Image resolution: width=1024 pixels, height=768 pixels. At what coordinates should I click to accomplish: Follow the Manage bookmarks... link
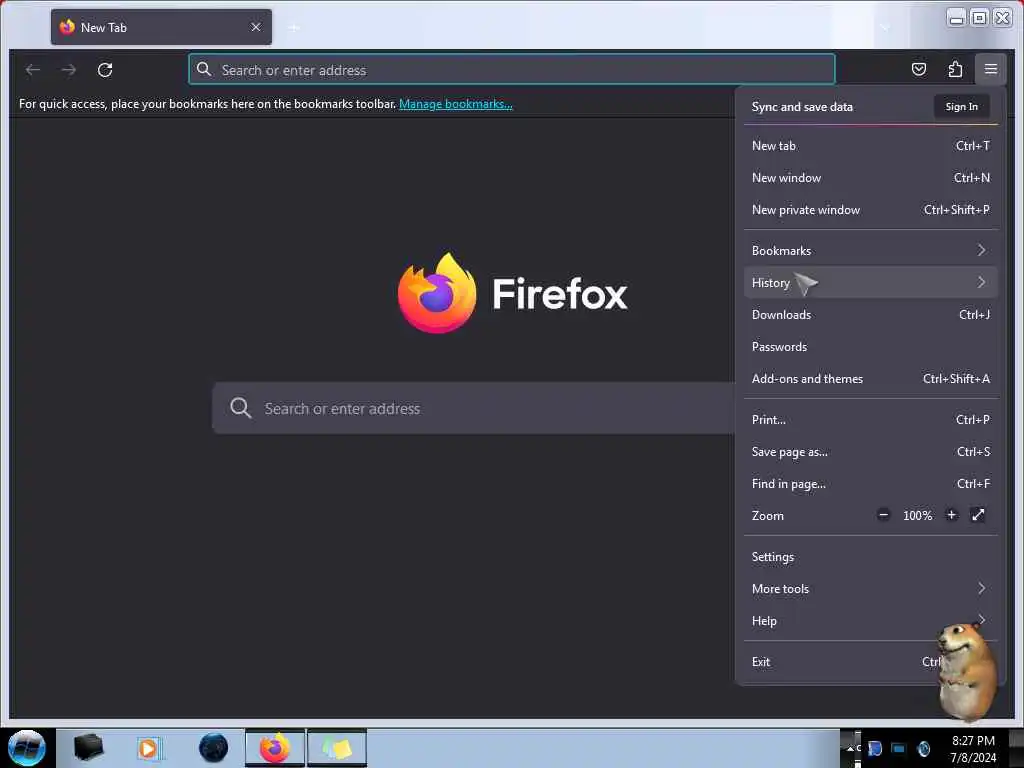[x=456, y=104]
